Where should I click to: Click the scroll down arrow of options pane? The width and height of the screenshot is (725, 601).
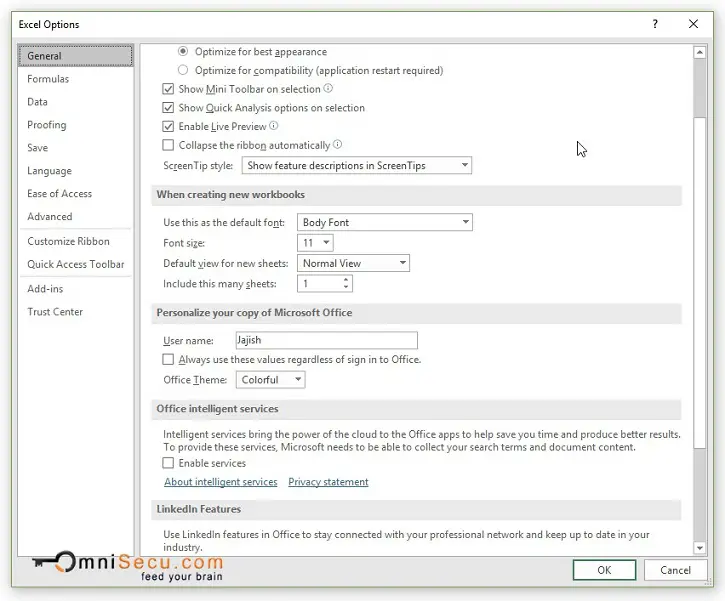click(700, 548)
